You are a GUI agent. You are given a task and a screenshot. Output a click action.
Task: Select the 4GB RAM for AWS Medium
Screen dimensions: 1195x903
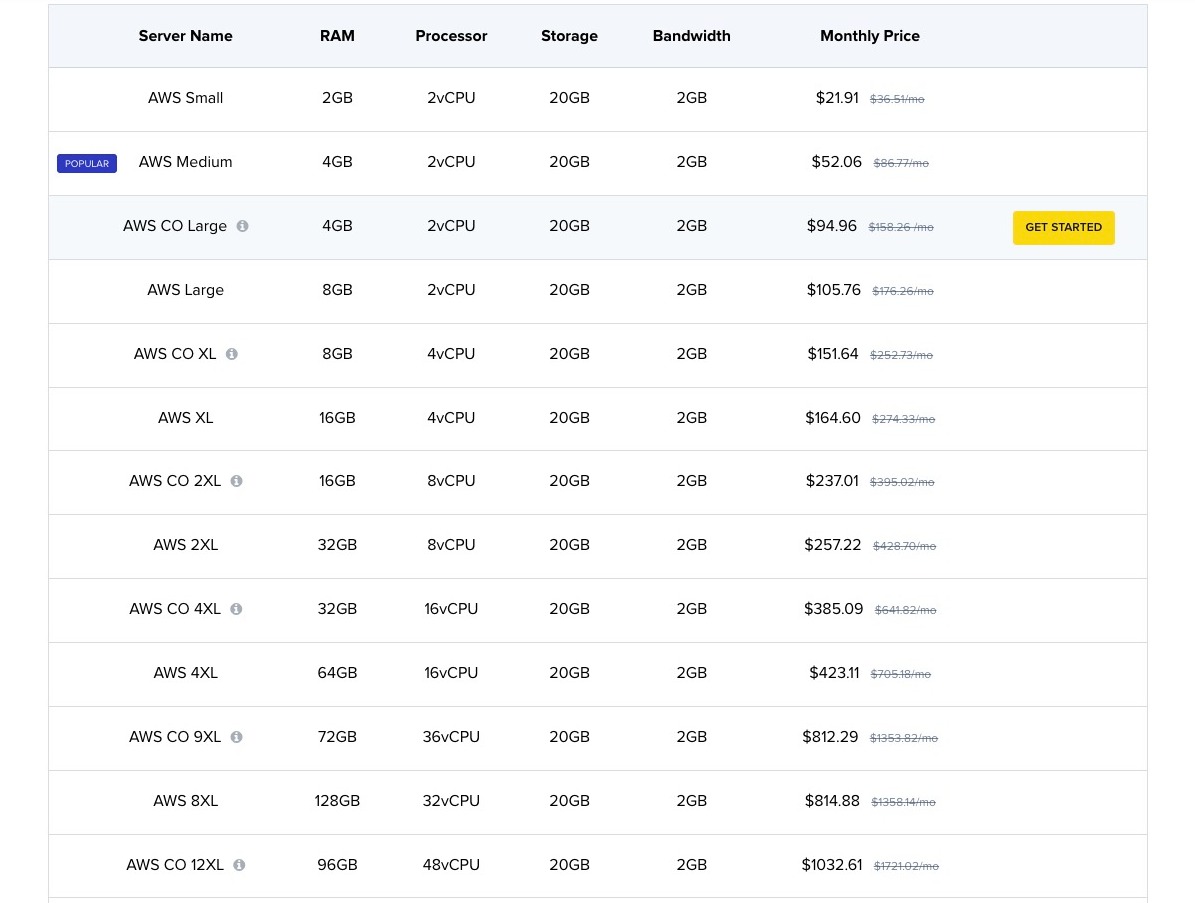pyautogui.click(x=337, y=162)
